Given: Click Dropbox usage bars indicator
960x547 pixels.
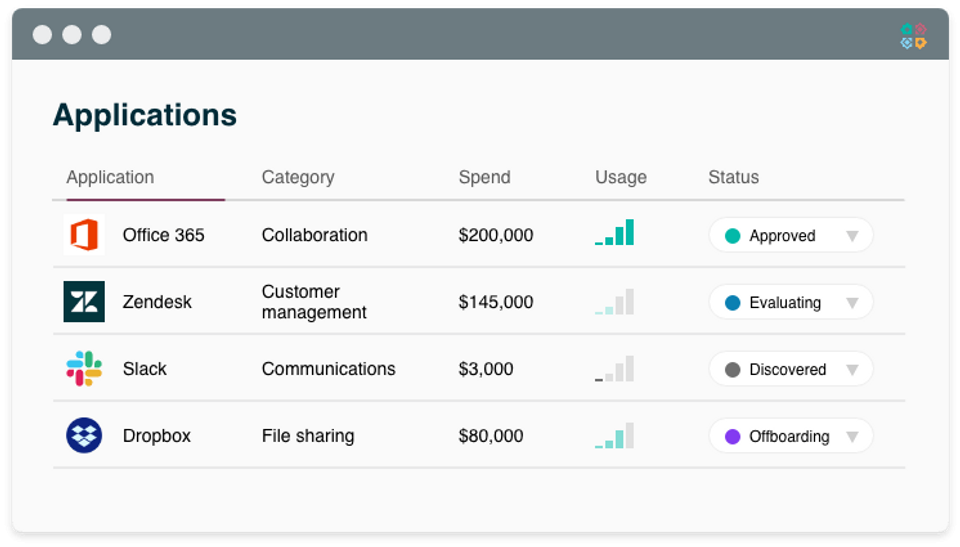Looking at the screenshot, I should (x=614, y=436).
